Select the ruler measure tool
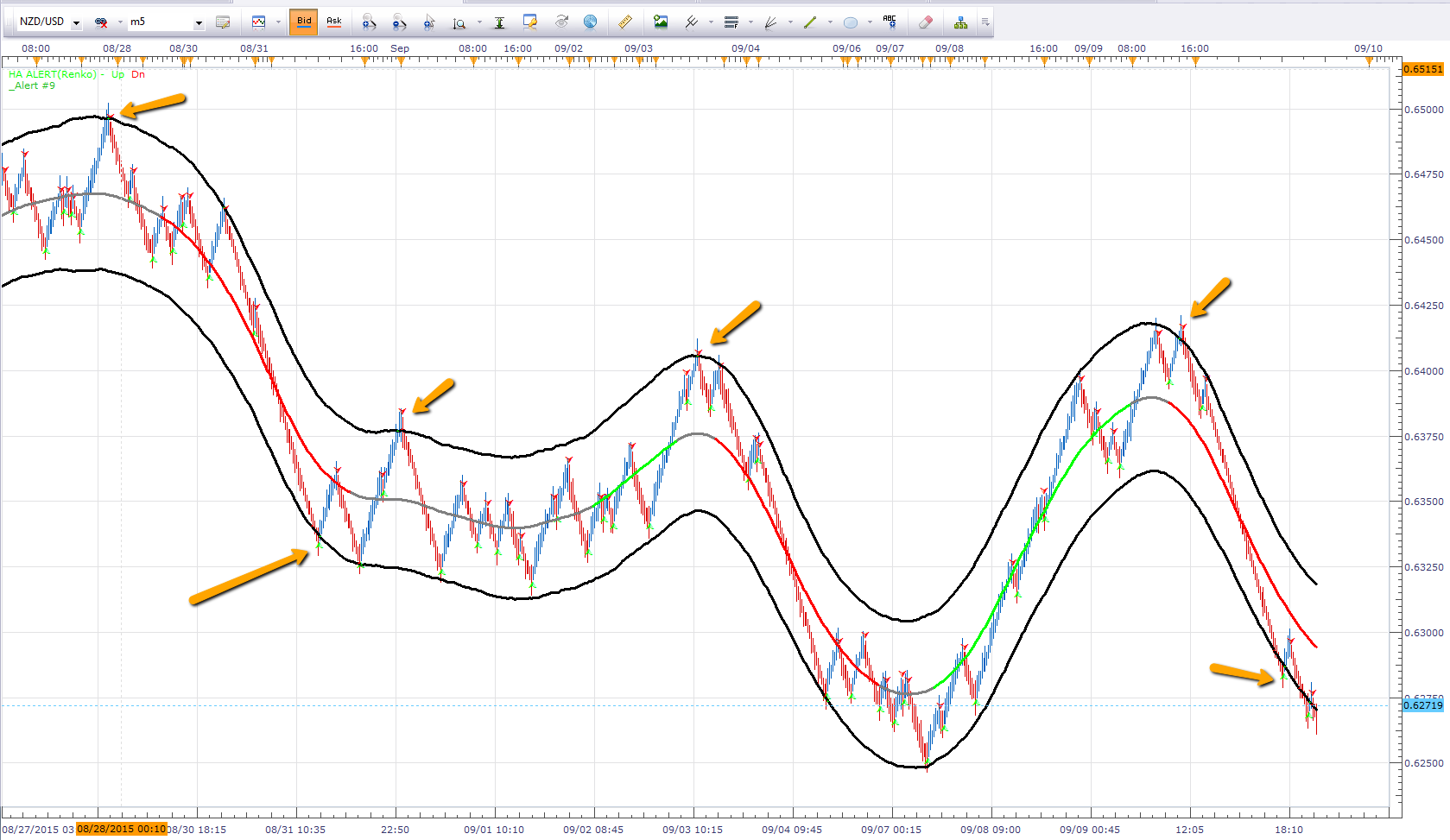Screen dimensions: 1450x840 [x=625, y=22]
